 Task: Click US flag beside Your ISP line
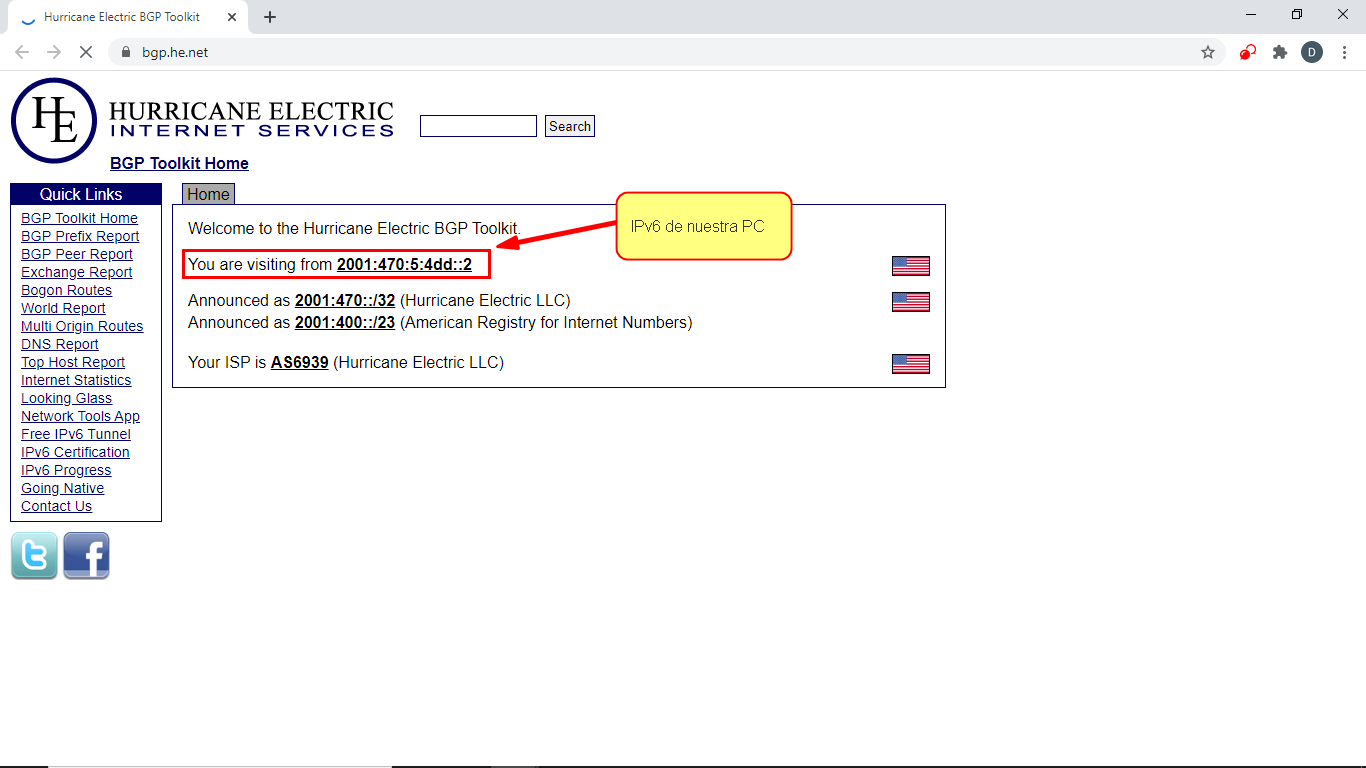point(911,364)
